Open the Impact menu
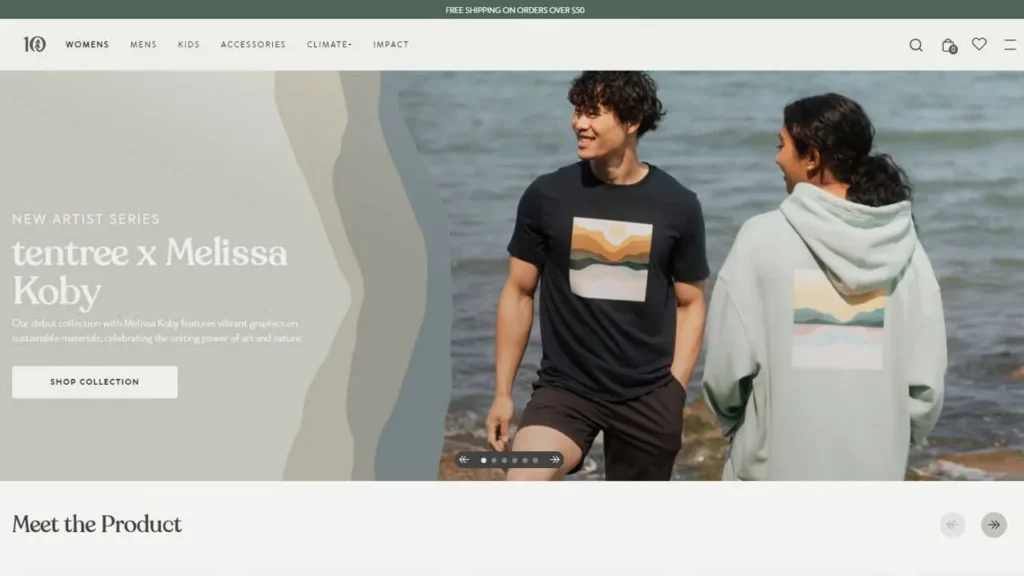The width and height of the screenshot is (1024, 576). click(391, 44)
